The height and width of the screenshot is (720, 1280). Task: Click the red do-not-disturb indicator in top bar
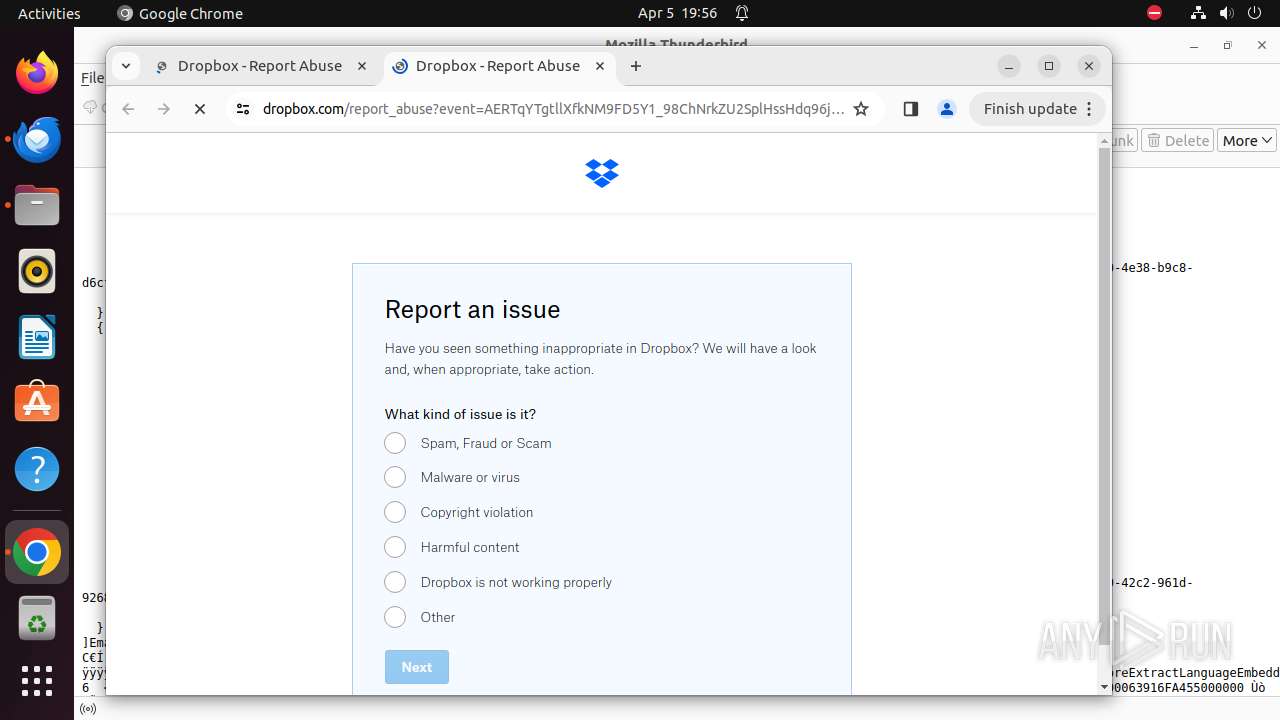[x=1154, y=13]
